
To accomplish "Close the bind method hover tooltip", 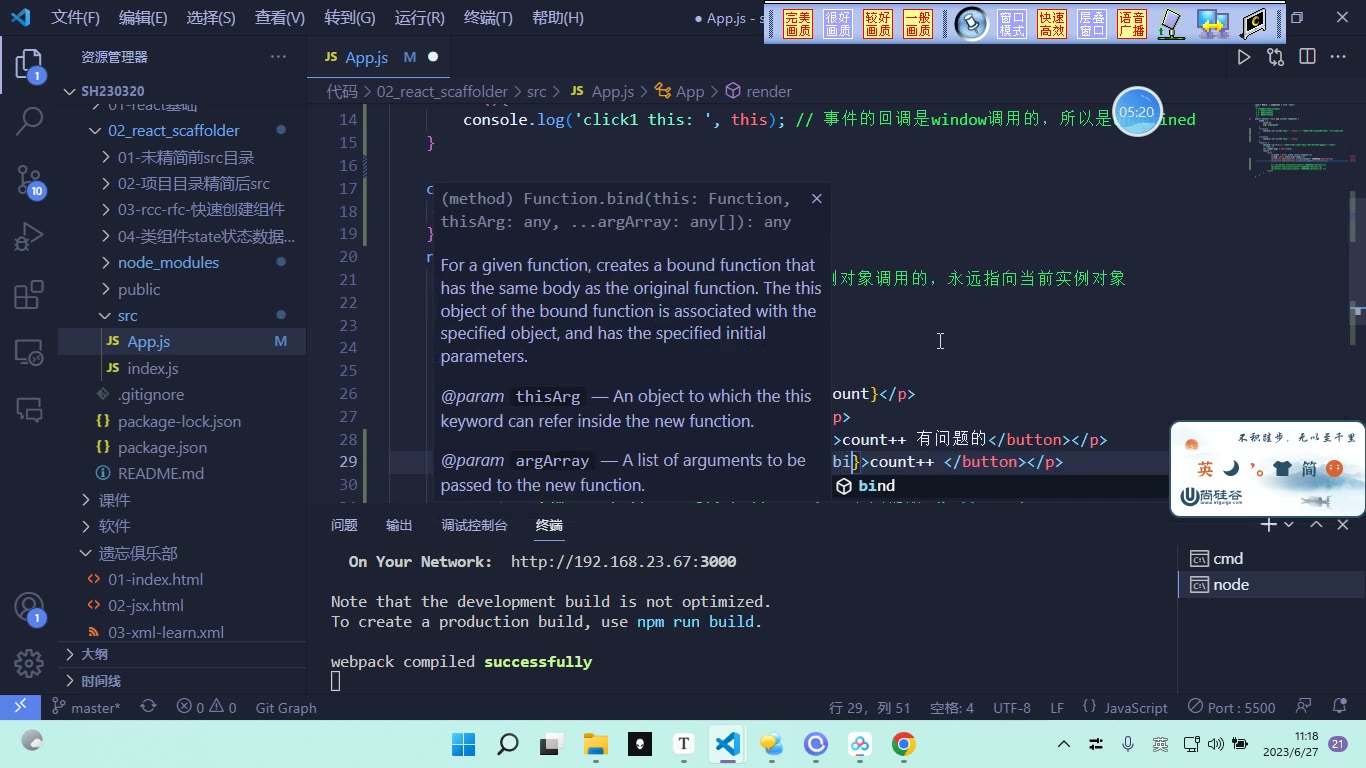I will point(816,199).
